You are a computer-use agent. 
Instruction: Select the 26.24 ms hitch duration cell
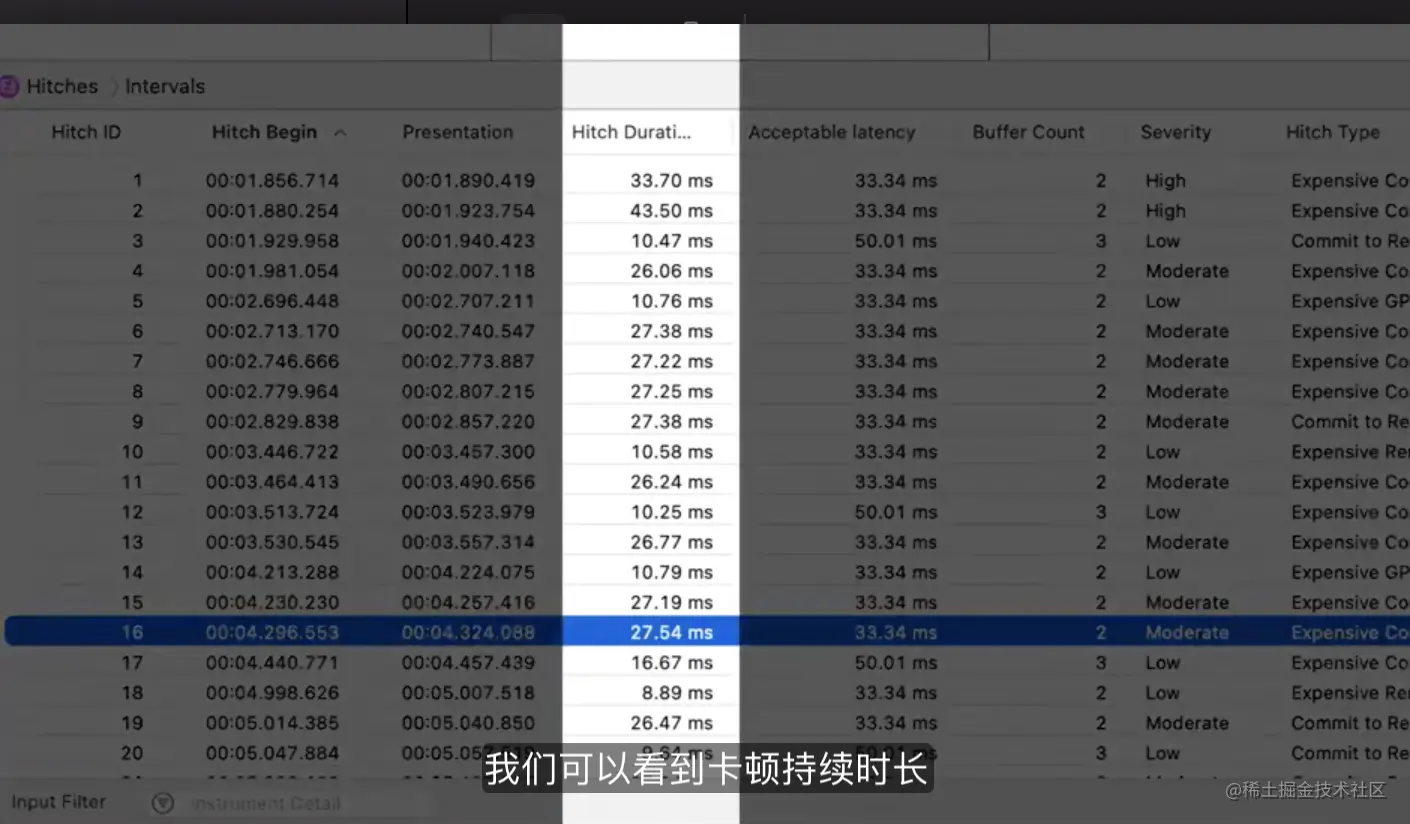point(671,482)
